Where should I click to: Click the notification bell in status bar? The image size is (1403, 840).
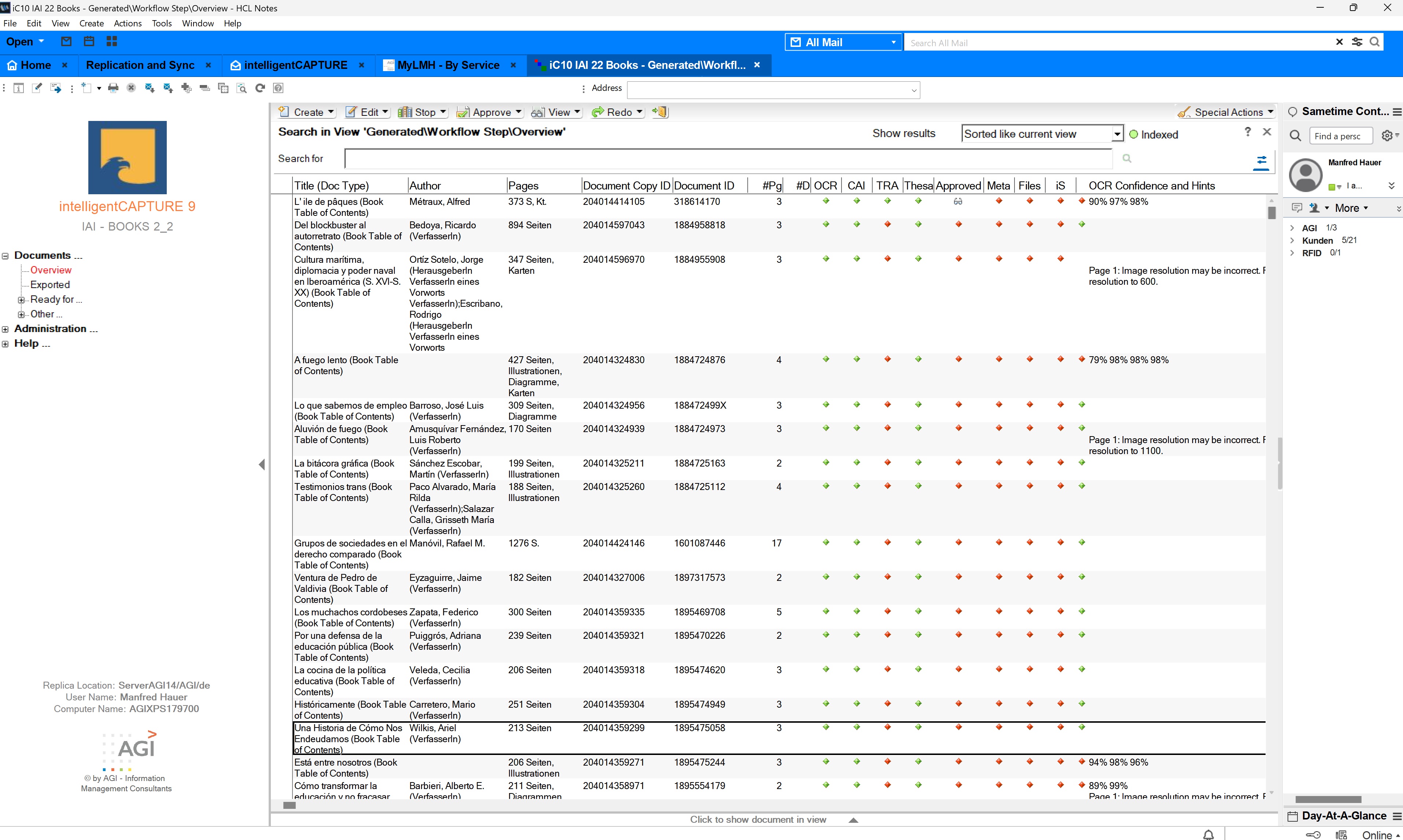click(x=1208, y=835)
